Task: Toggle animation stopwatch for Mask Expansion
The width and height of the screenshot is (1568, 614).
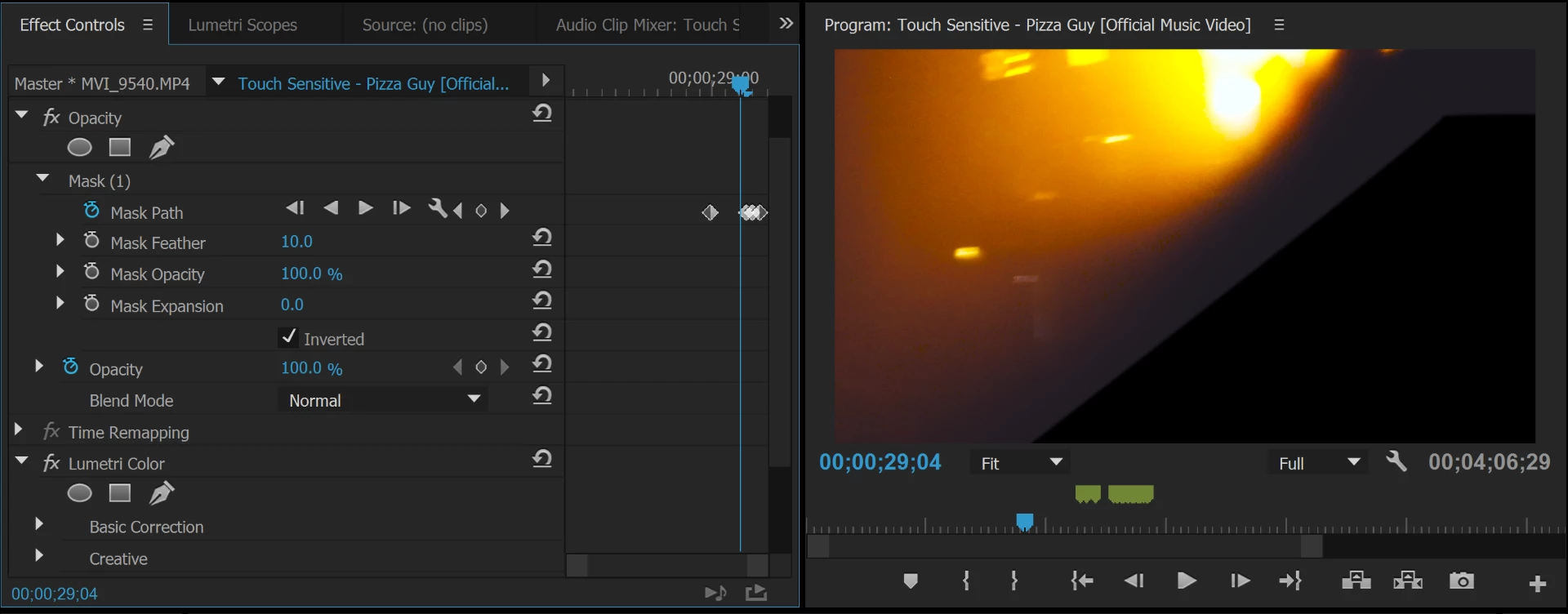Action: 91,303
